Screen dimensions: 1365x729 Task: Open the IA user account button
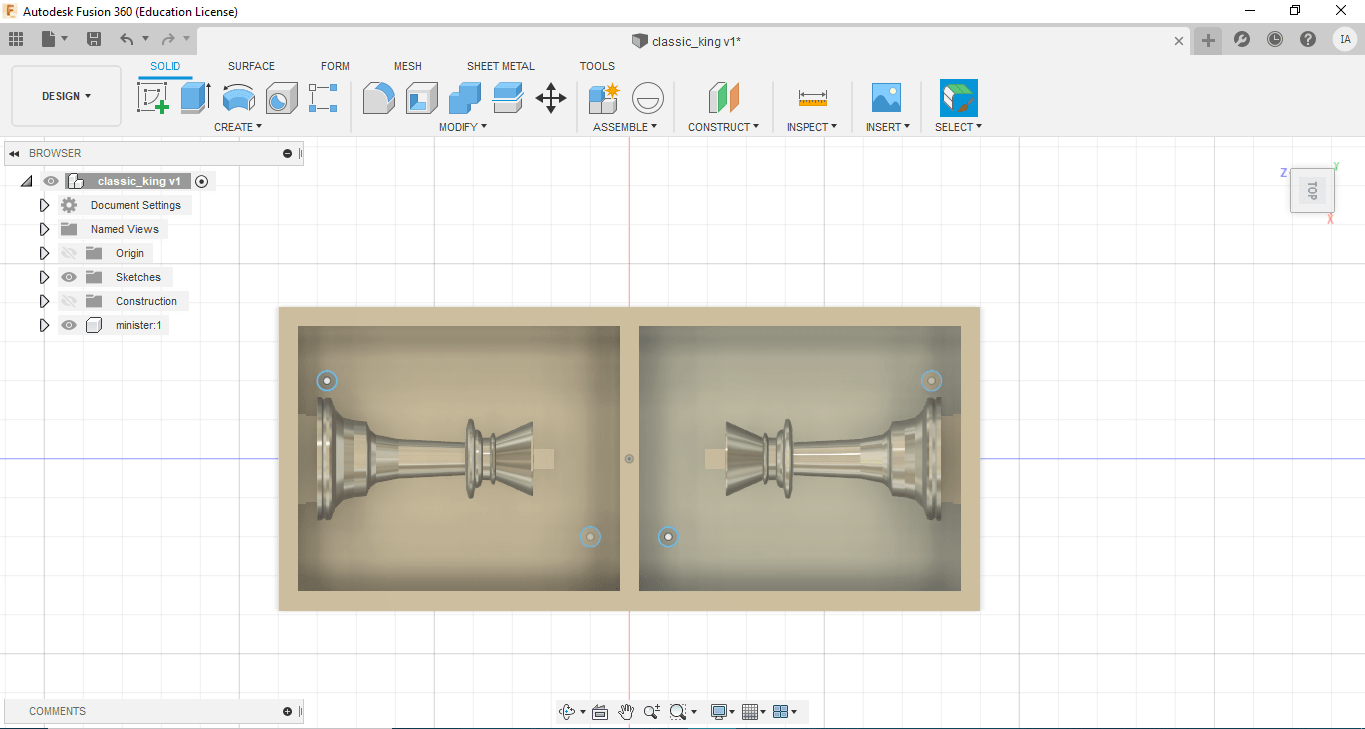click(1345, 39)
